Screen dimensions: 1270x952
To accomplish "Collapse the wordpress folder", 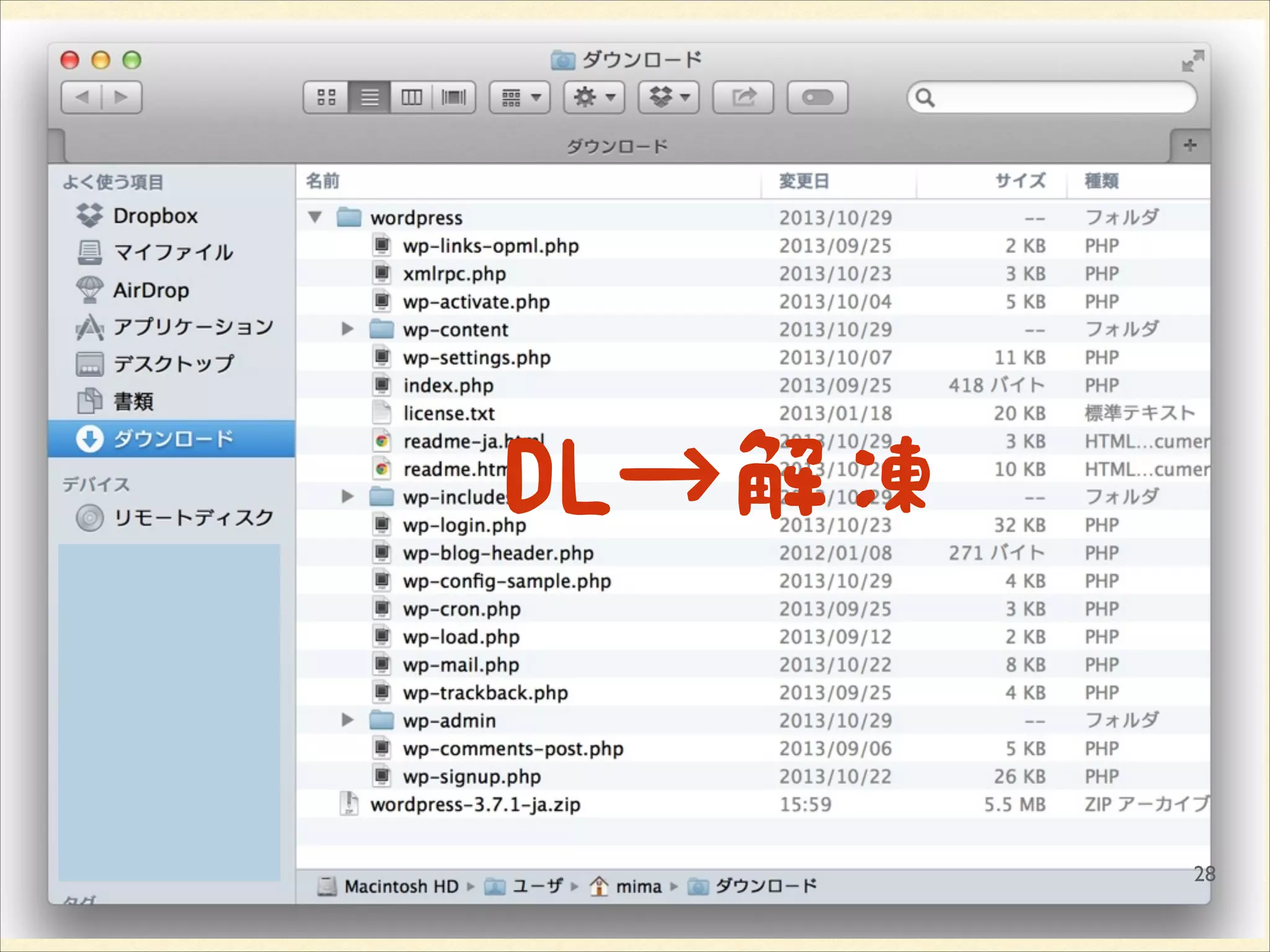I will [315, 217].
